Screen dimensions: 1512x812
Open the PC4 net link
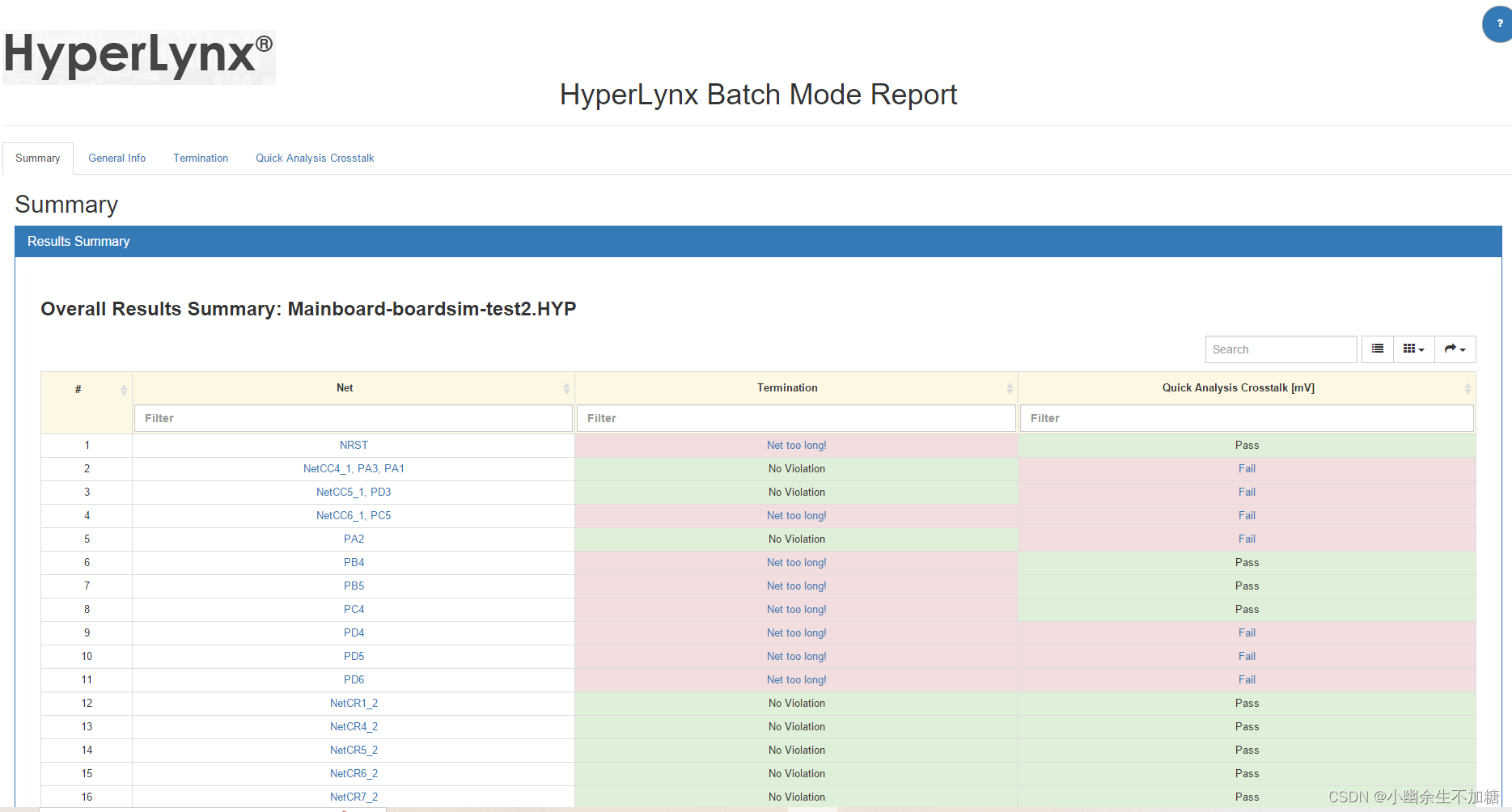point(354,609)
